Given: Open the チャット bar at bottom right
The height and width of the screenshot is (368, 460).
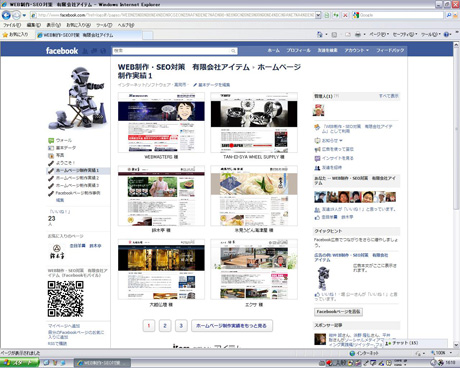Looking at the screenshot, I should click(416, 343).
